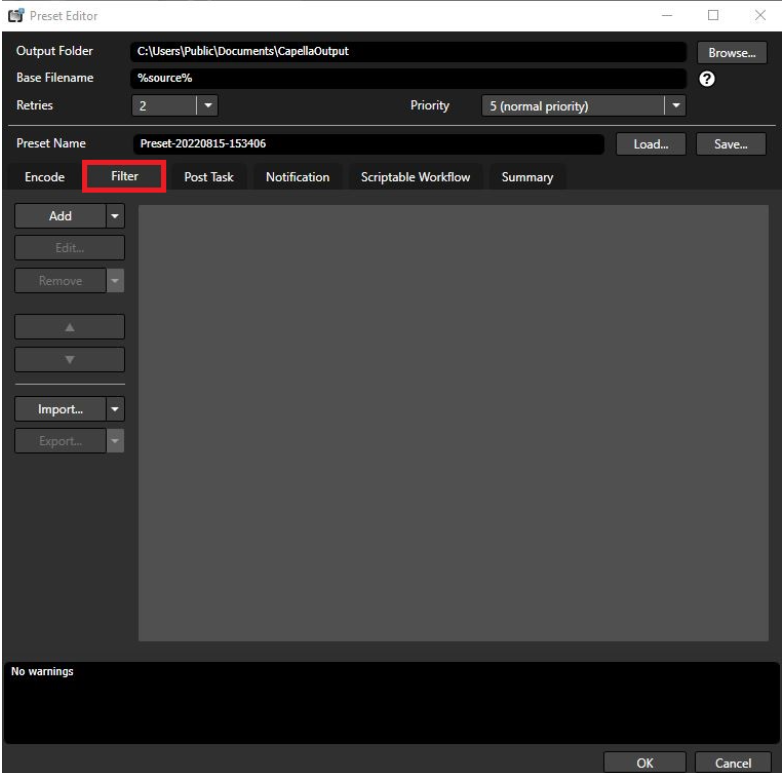
Task: Focus the Preset Name field
Action: click(369, 144)
